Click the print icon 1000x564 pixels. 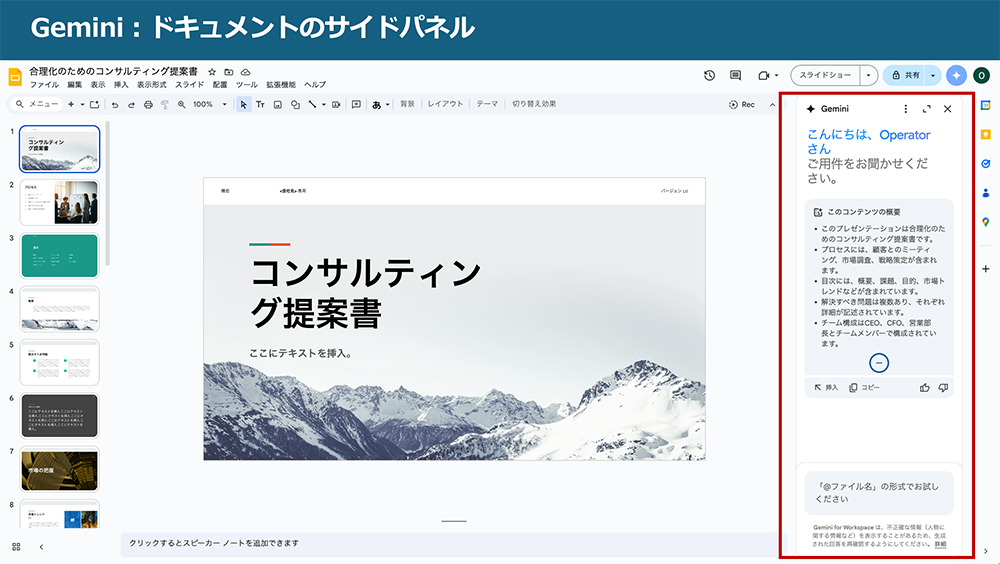pos(148,104)
